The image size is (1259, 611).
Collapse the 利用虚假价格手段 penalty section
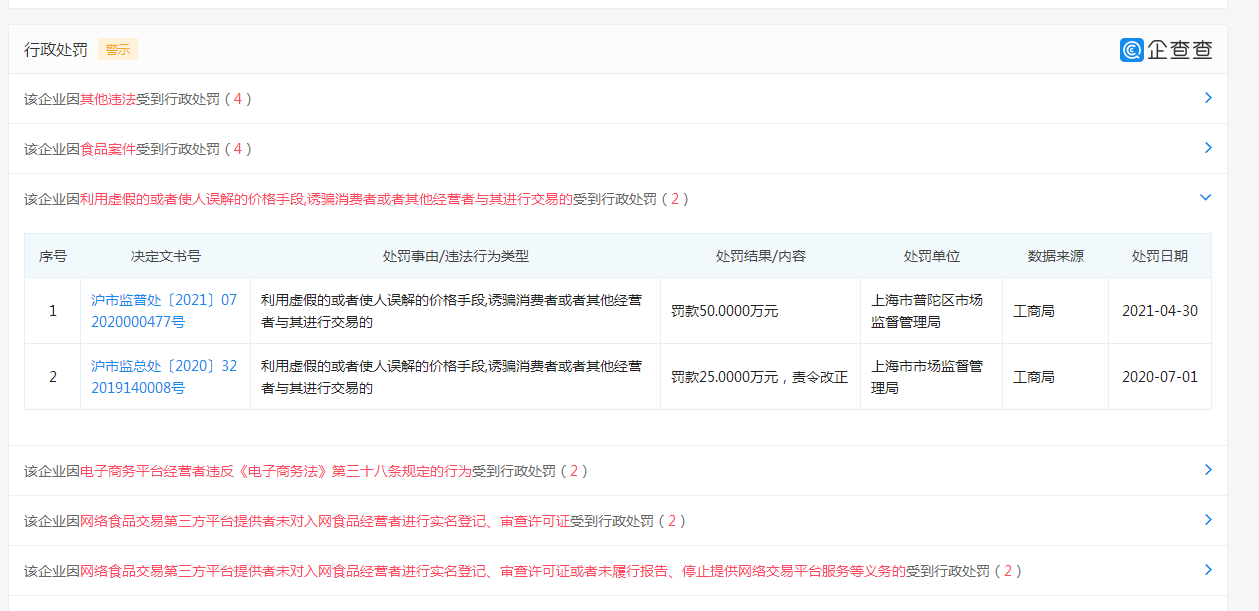point(1205,198)
